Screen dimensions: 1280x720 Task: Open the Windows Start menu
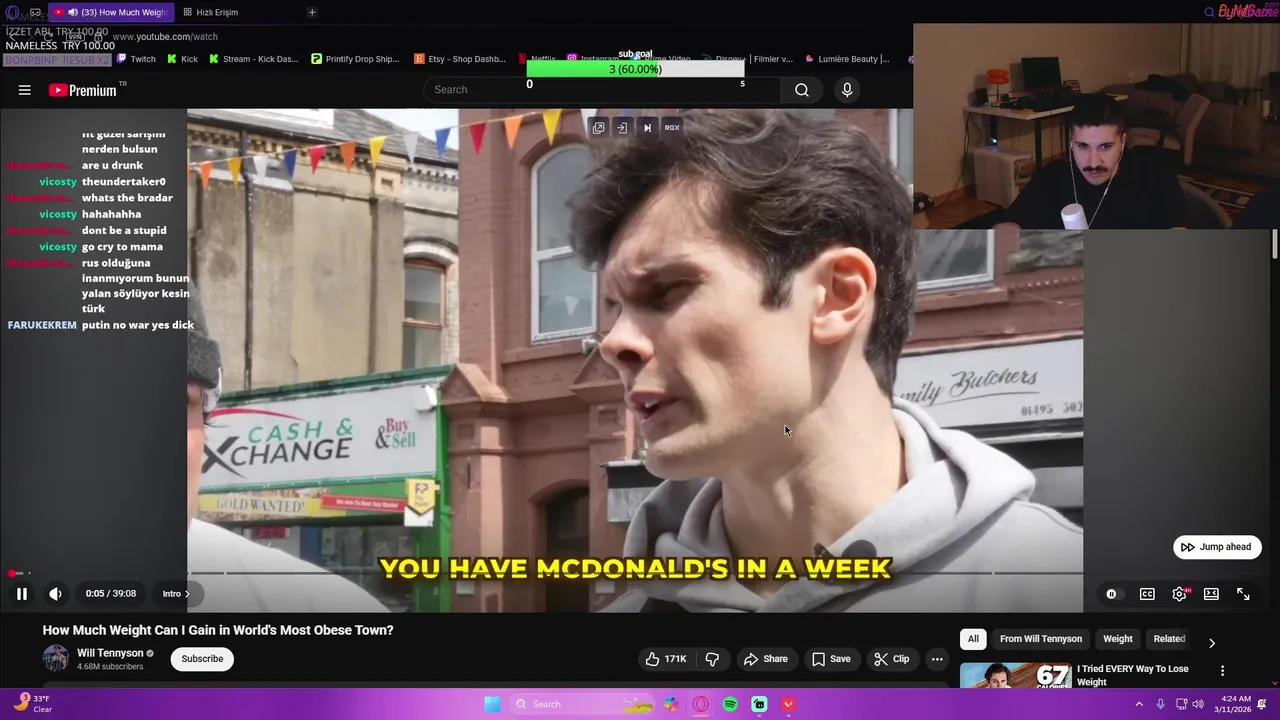tap(492, 704)
